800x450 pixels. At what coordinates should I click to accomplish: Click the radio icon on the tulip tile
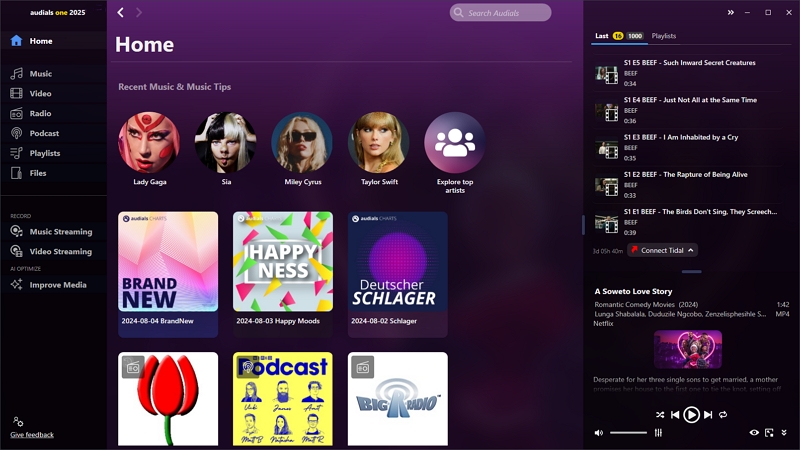point(133,367)
